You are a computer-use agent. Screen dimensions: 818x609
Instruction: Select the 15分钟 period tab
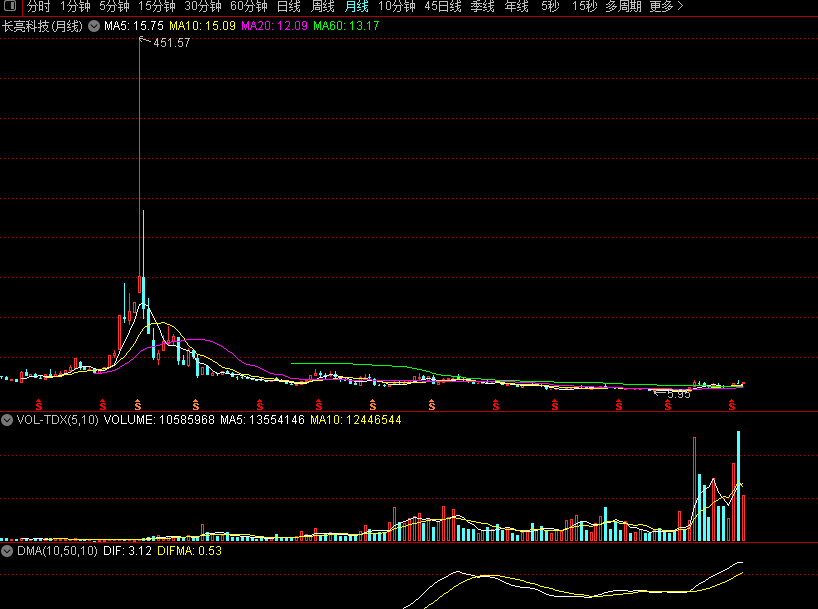[157, 7]
